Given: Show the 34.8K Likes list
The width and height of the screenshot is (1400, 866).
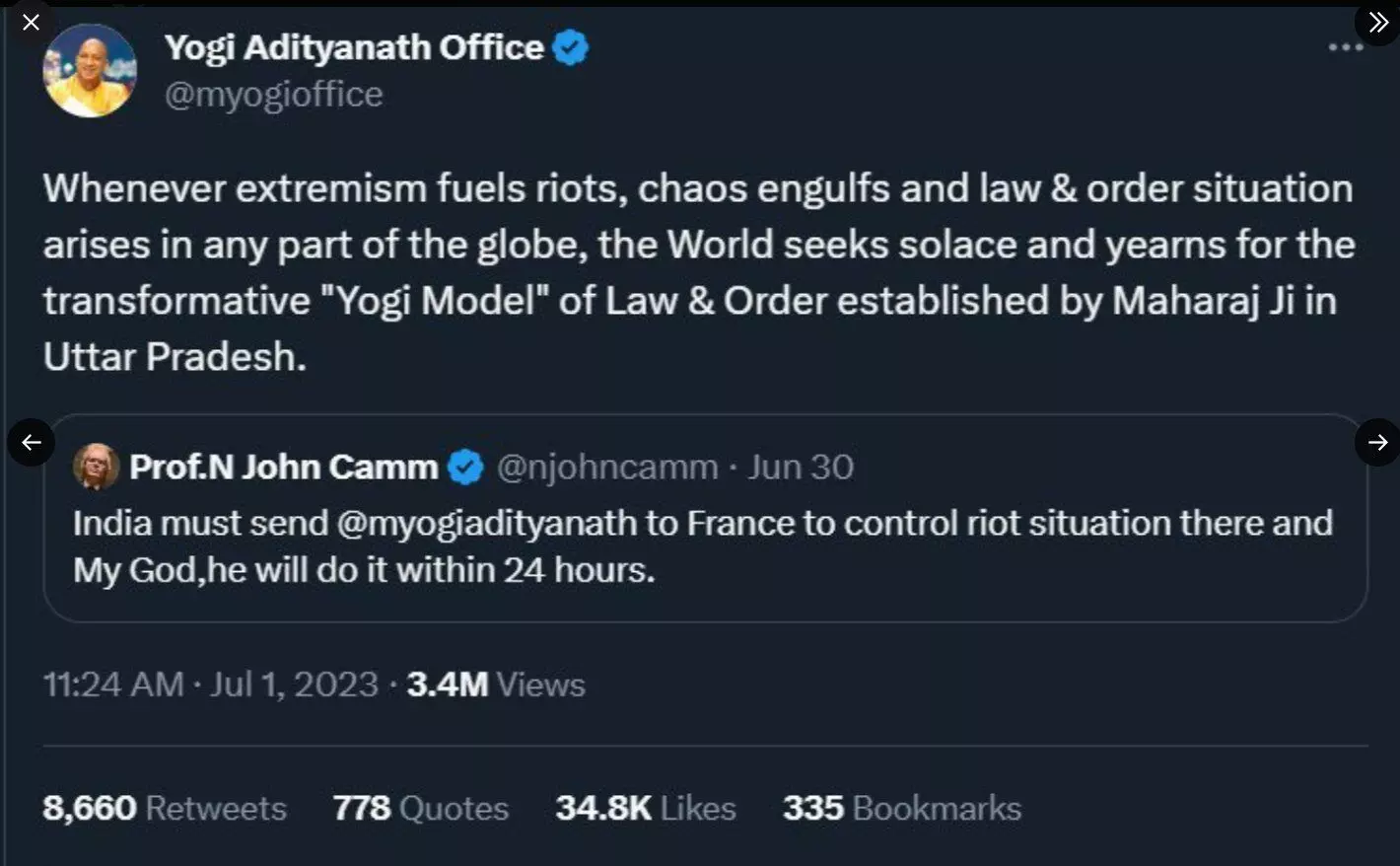Looking at the screenshot, I should click(646, 808).
